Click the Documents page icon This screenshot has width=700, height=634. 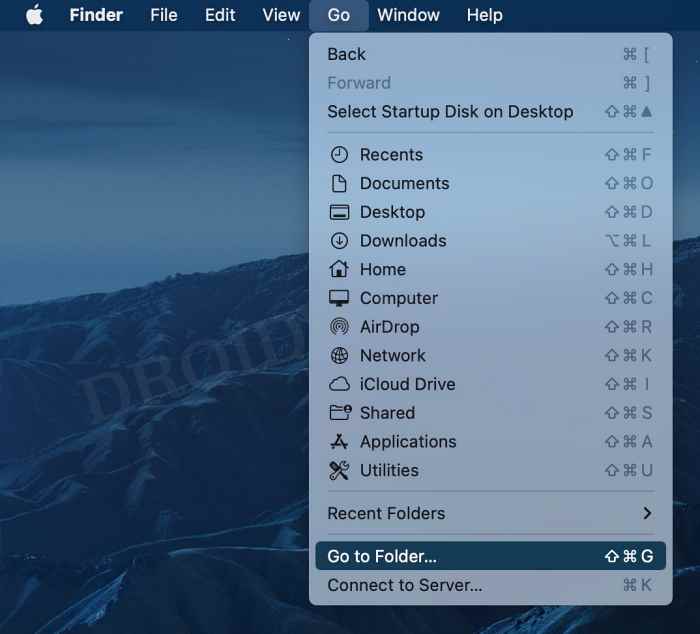[x=339, y=184]
